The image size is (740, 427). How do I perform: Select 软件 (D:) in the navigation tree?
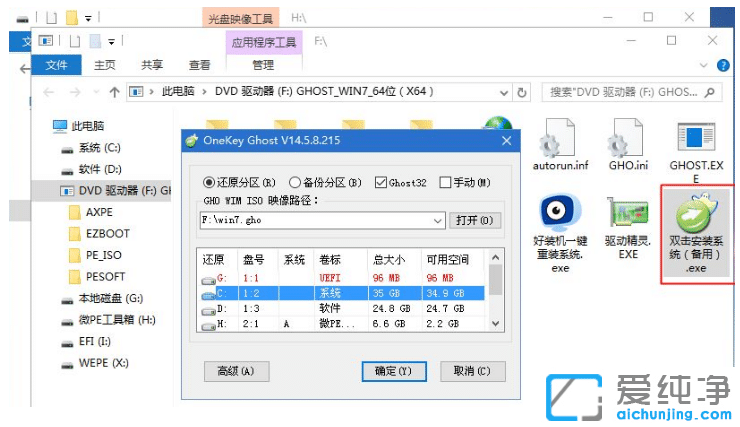click(x=100, y=169)
